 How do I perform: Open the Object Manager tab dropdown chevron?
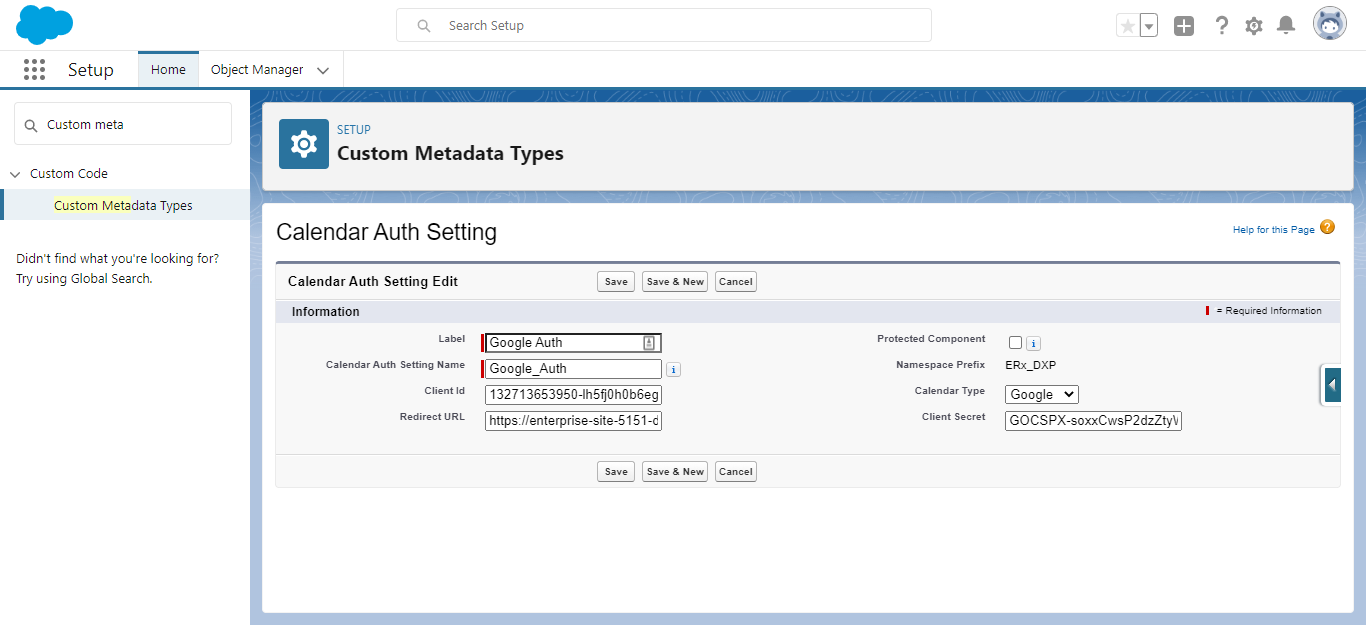coord(323,70)
